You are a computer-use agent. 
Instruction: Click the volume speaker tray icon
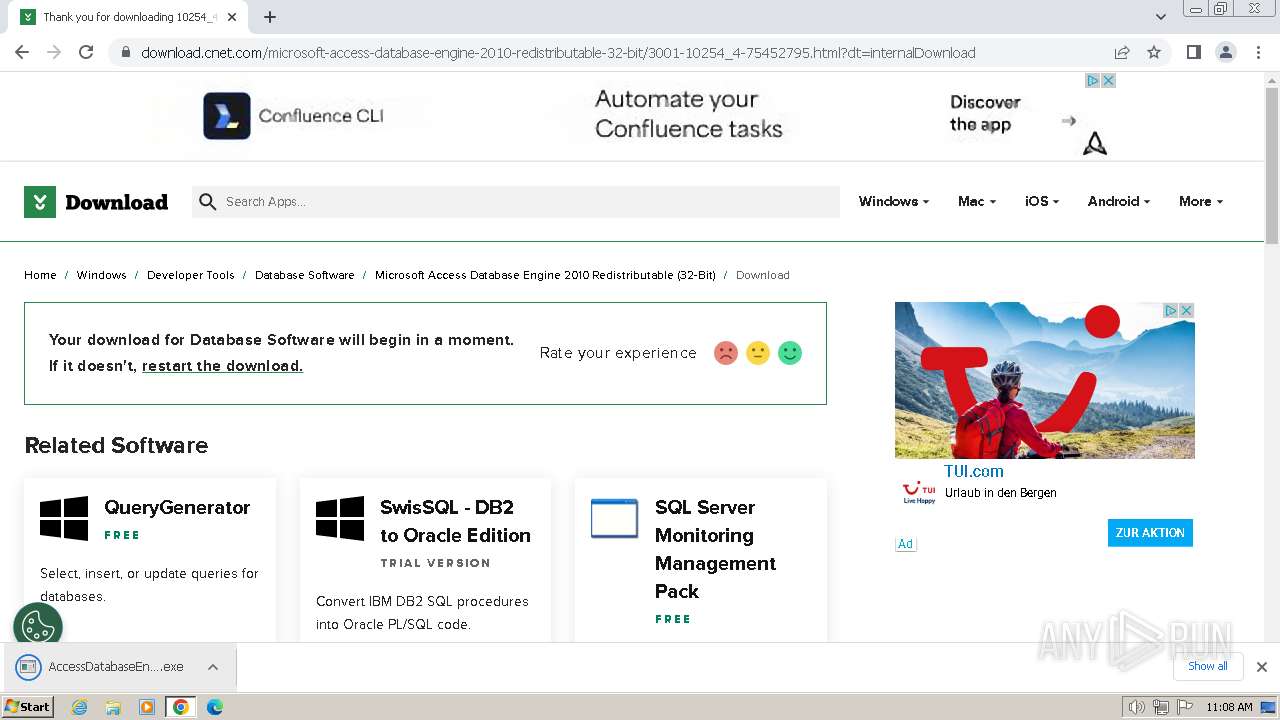click(x=1137, y=707)
